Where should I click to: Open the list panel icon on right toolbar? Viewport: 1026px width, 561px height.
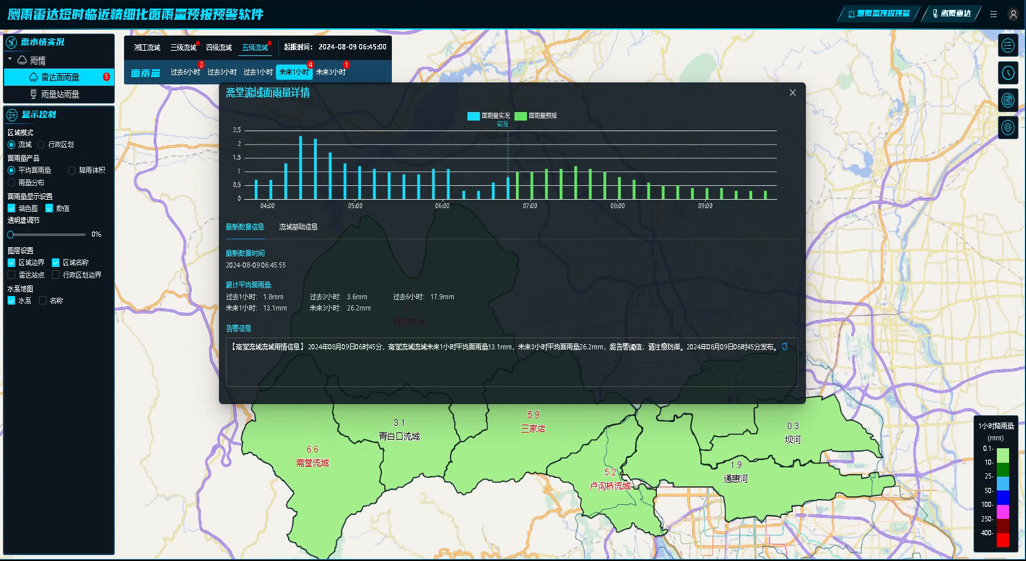1008,46
